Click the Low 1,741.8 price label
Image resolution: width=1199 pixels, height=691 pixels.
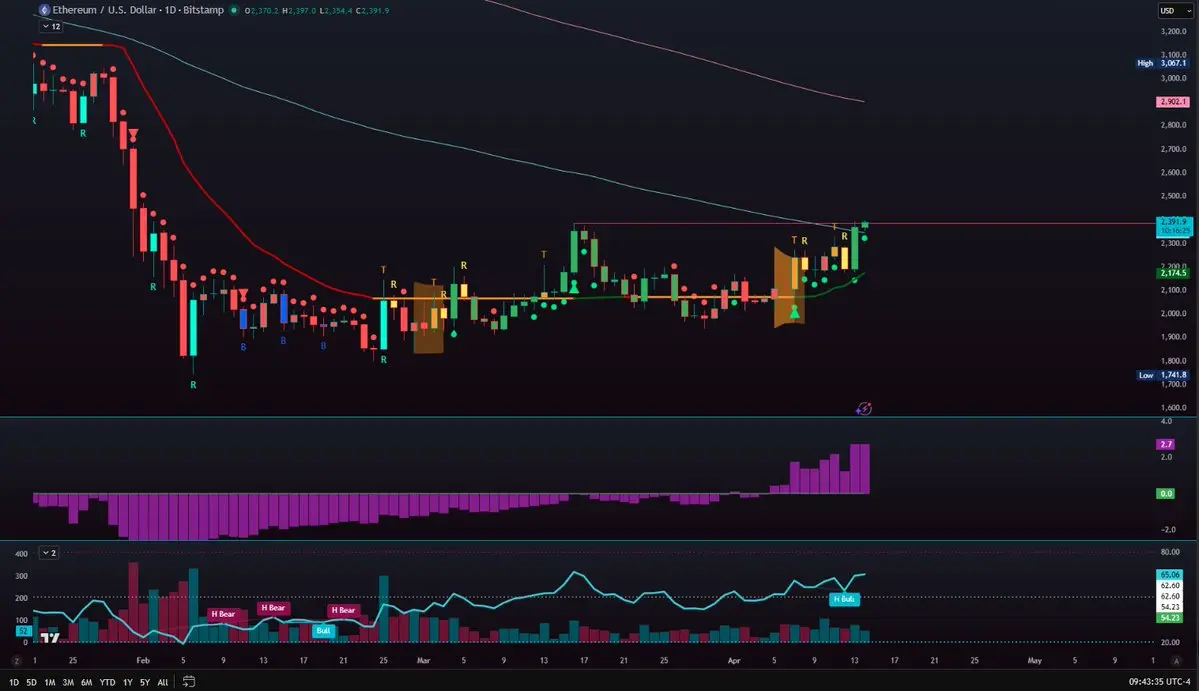coord(1162,375)
